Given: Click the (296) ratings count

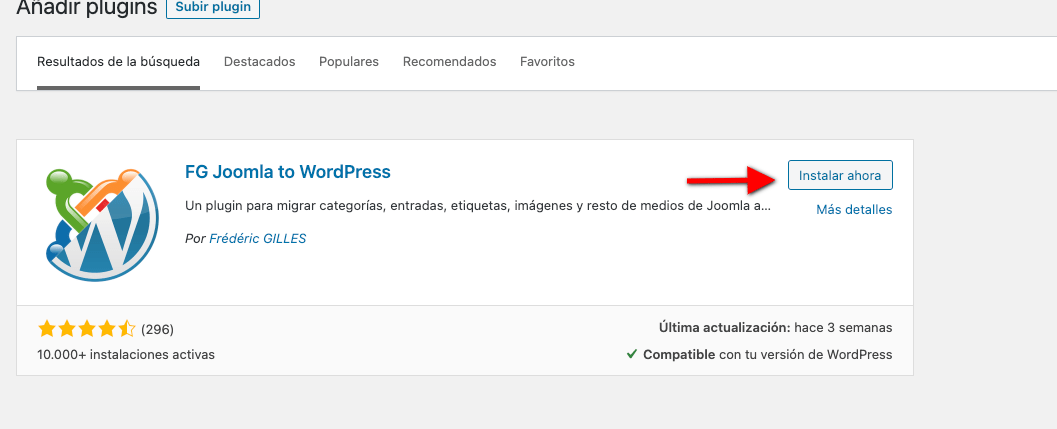Looking at the screenshot, I should coord(157,329).
